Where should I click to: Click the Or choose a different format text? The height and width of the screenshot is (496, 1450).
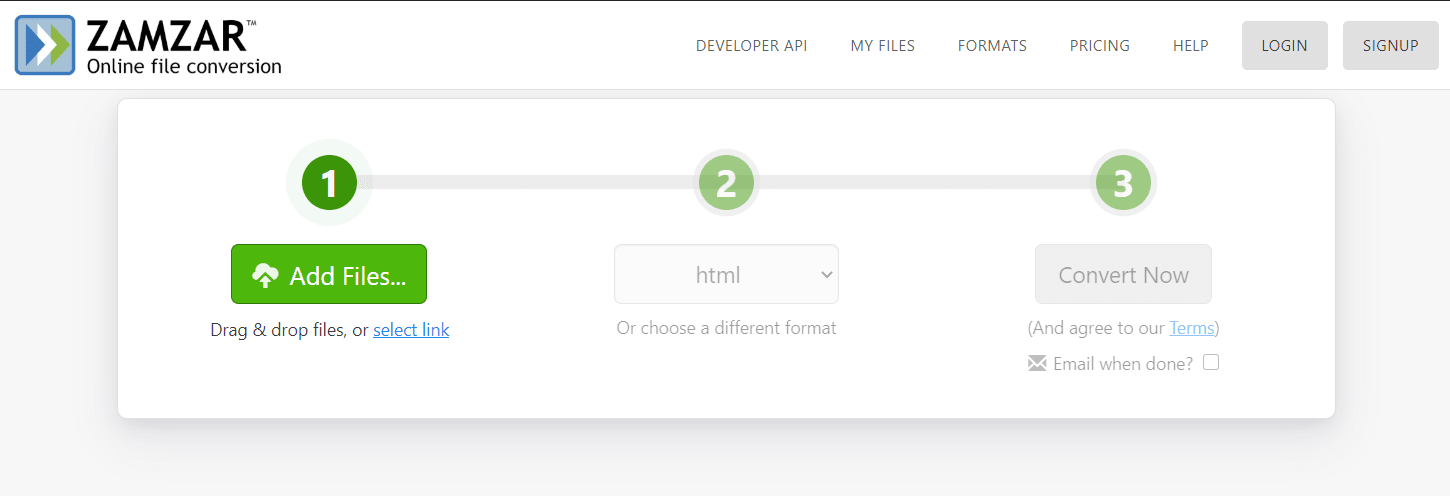[727, 328]
